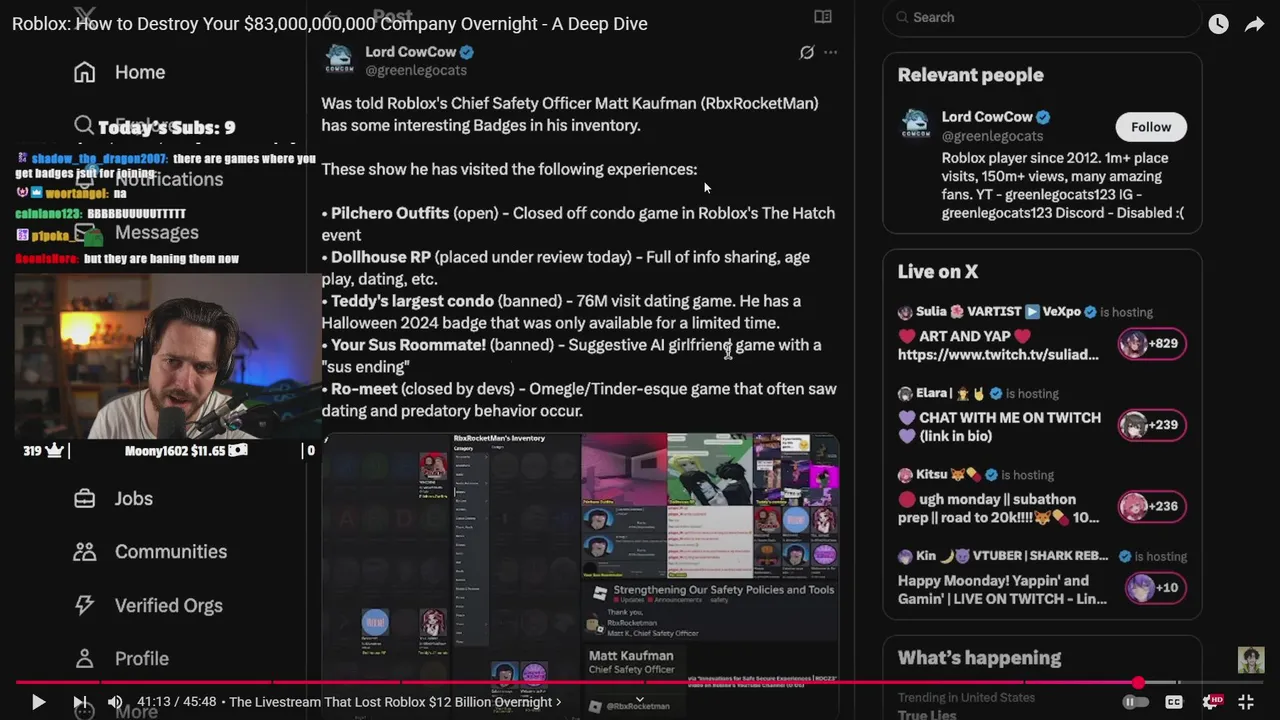The width and height of the screenshot is (1280, 720).
Task: Skip to the next video
Action: [80, 702]
